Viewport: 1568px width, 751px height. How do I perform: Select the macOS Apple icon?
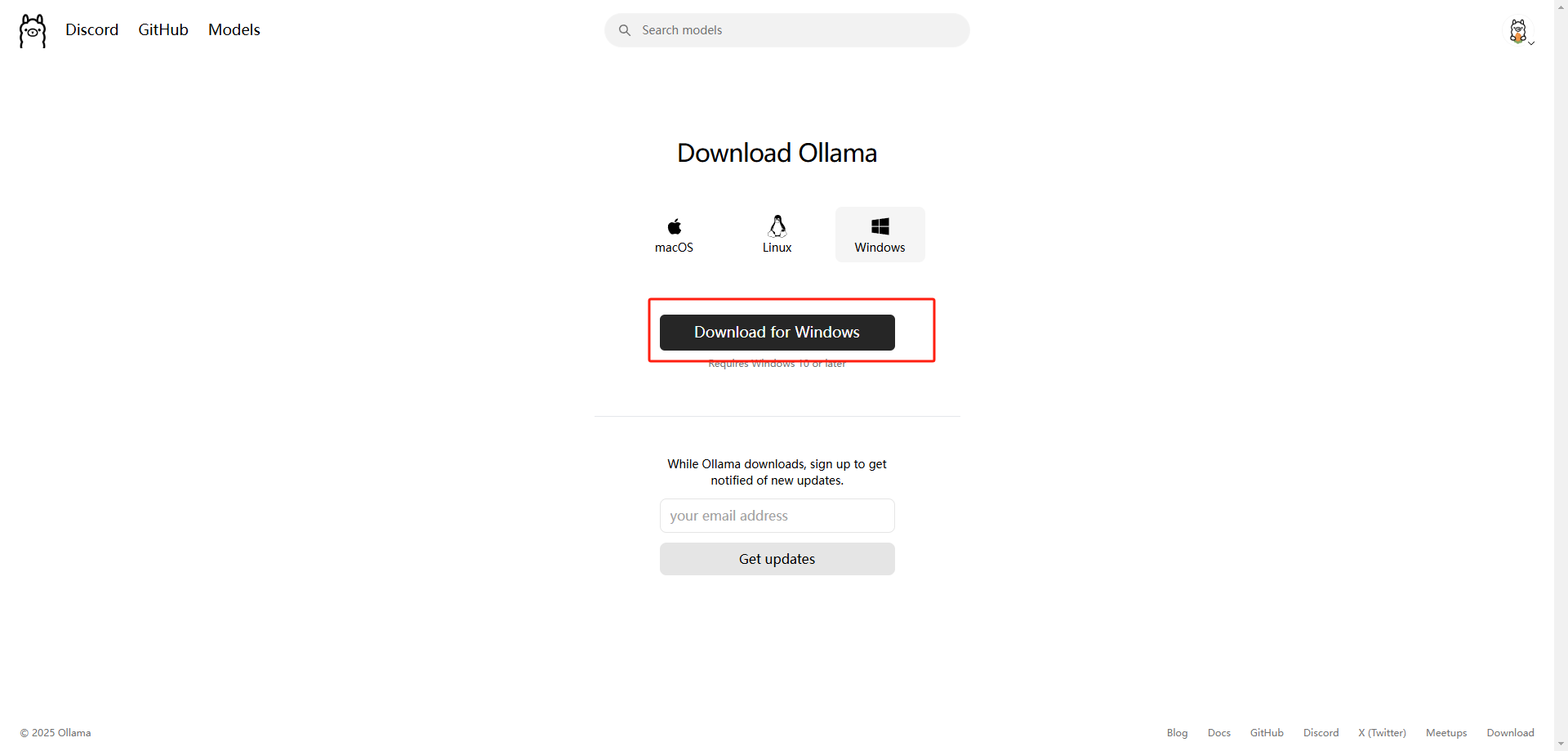[x=675, y=226]
